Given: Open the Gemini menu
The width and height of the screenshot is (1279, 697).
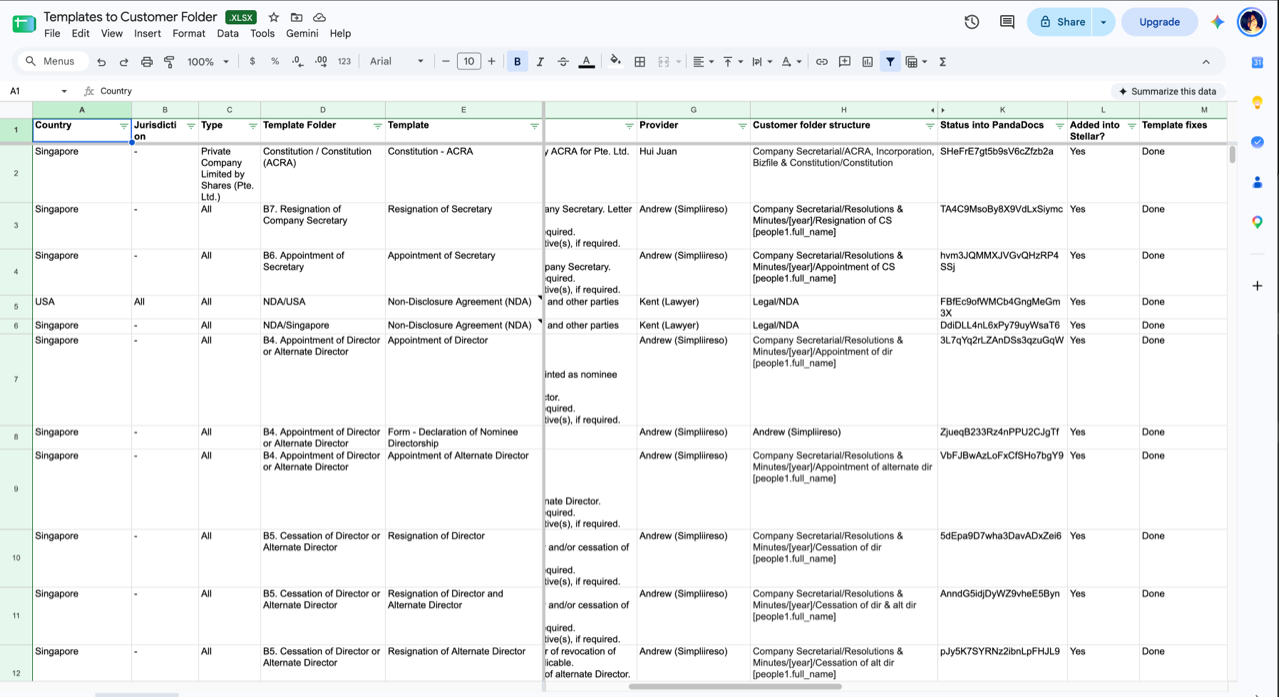Looking at the screenshot, I should pos(302,34).
